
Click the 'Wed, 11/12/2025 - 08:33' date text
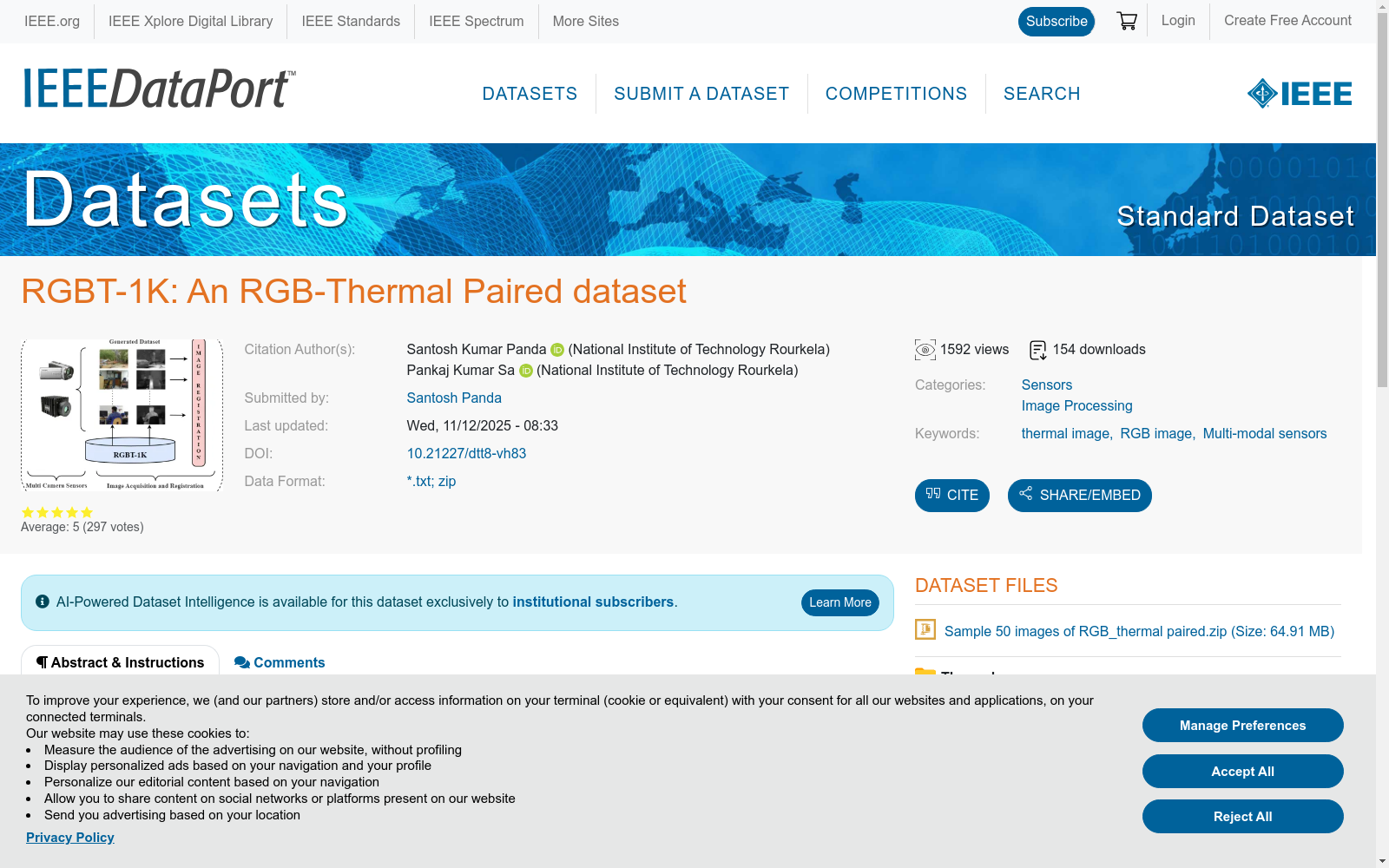click(x=483, y=426)
